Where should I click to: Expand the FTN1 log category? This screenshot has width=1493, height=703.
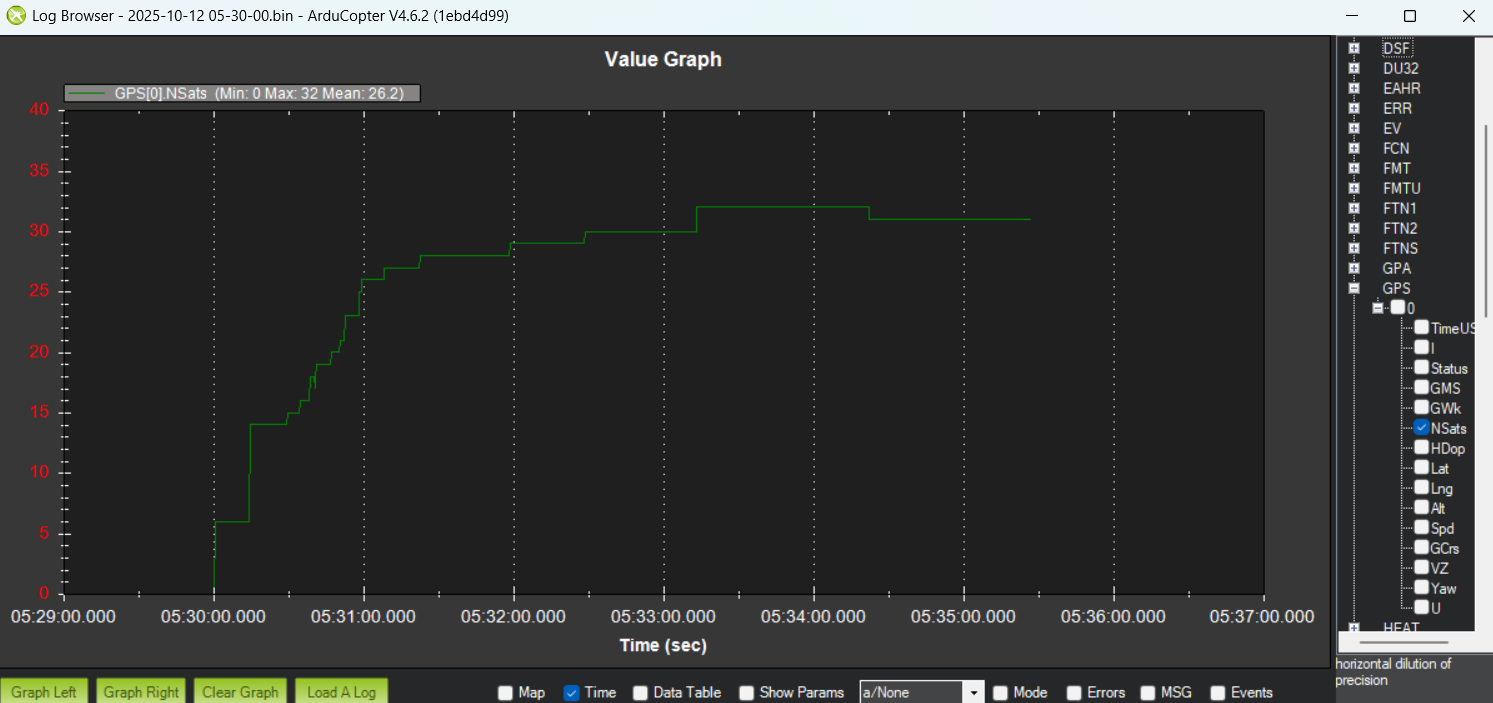pyautogui.click(x=1354, y=208)
